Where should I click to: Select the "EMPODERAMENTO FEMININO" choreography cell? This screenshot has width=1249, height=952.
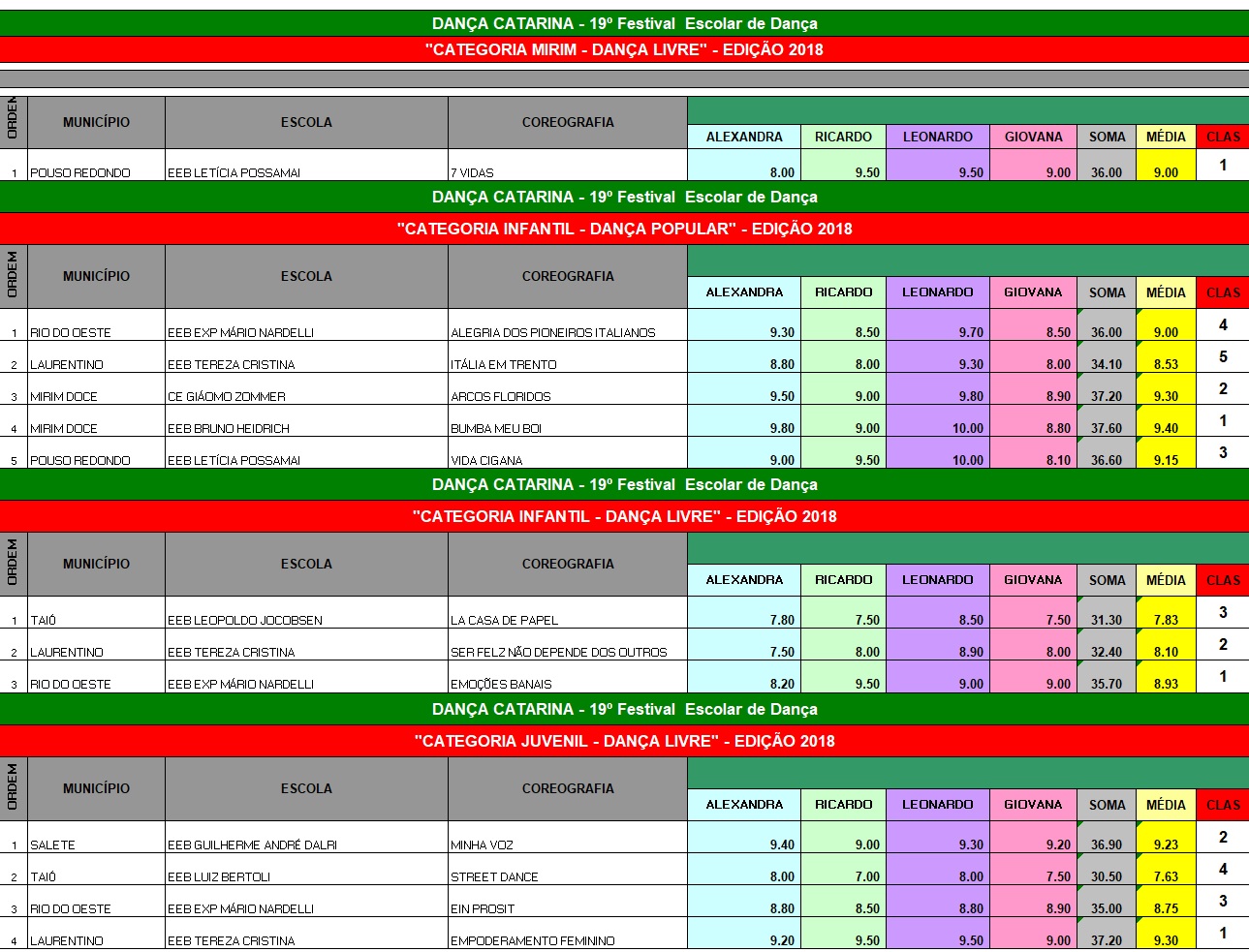pos(567,935)
